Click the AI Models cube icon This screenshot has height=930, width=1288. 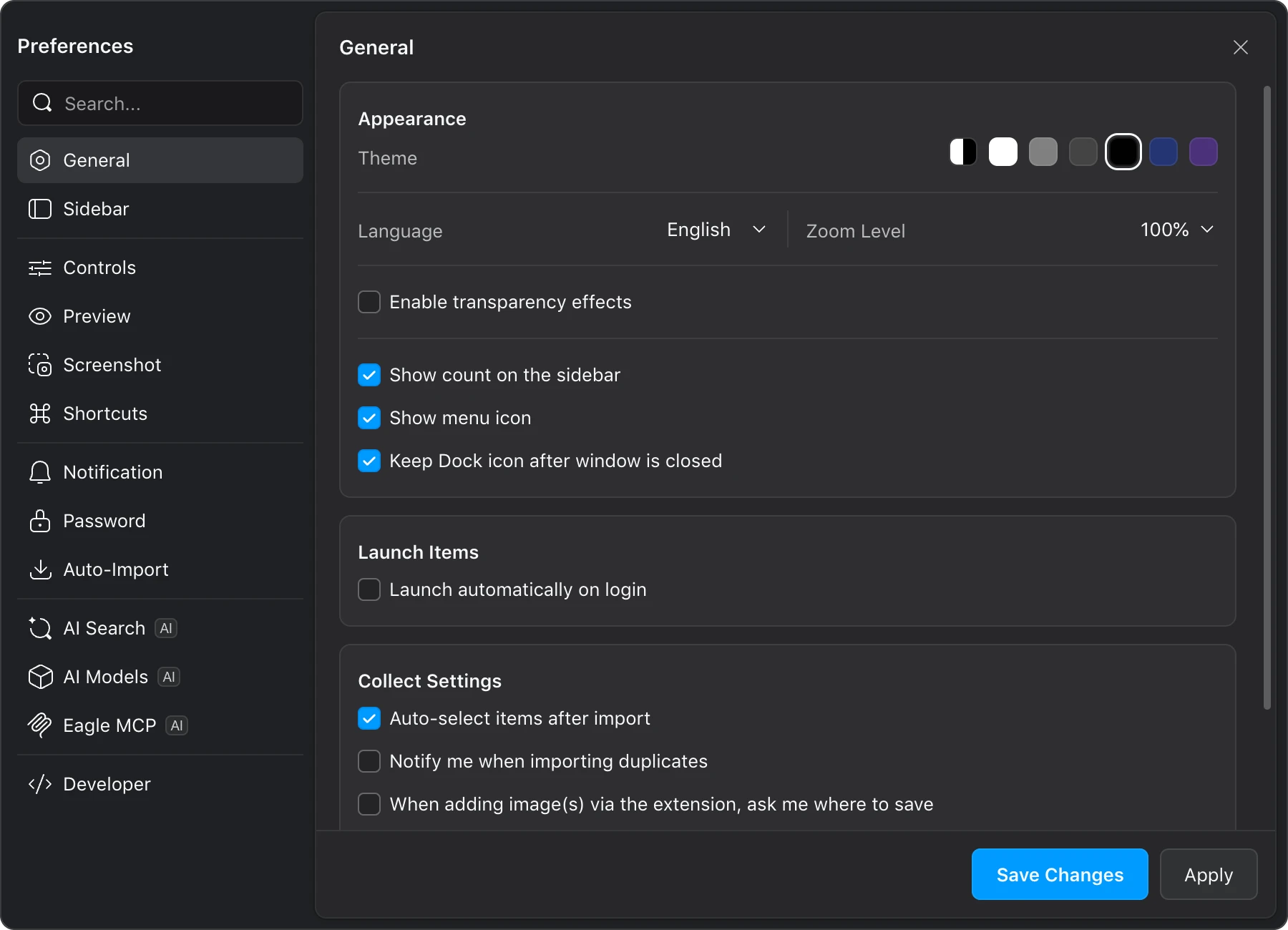pos(40,677)
